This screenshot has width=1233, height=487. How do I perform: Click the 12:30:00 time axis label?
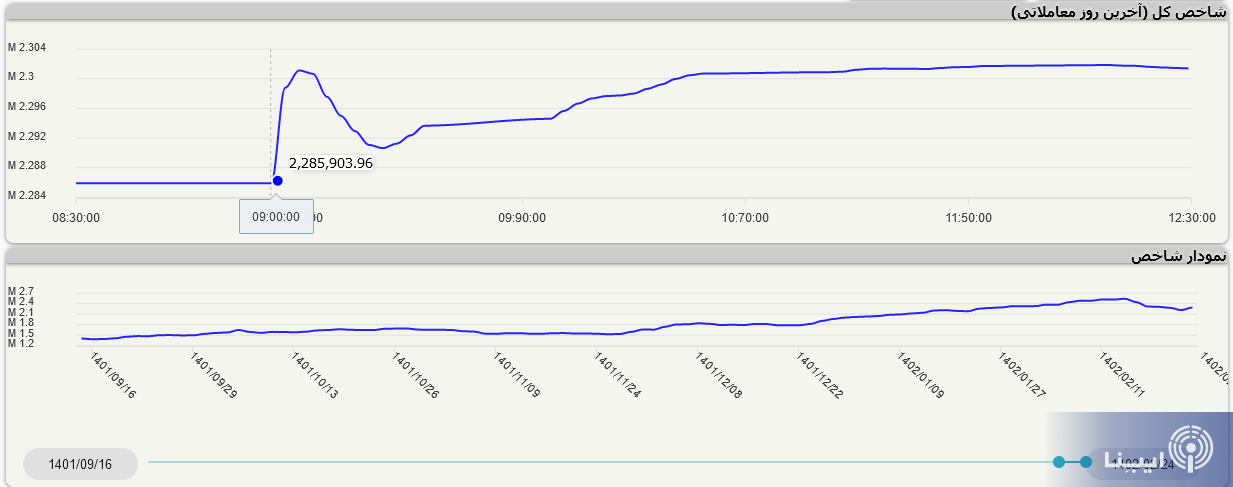[1188, 217]
